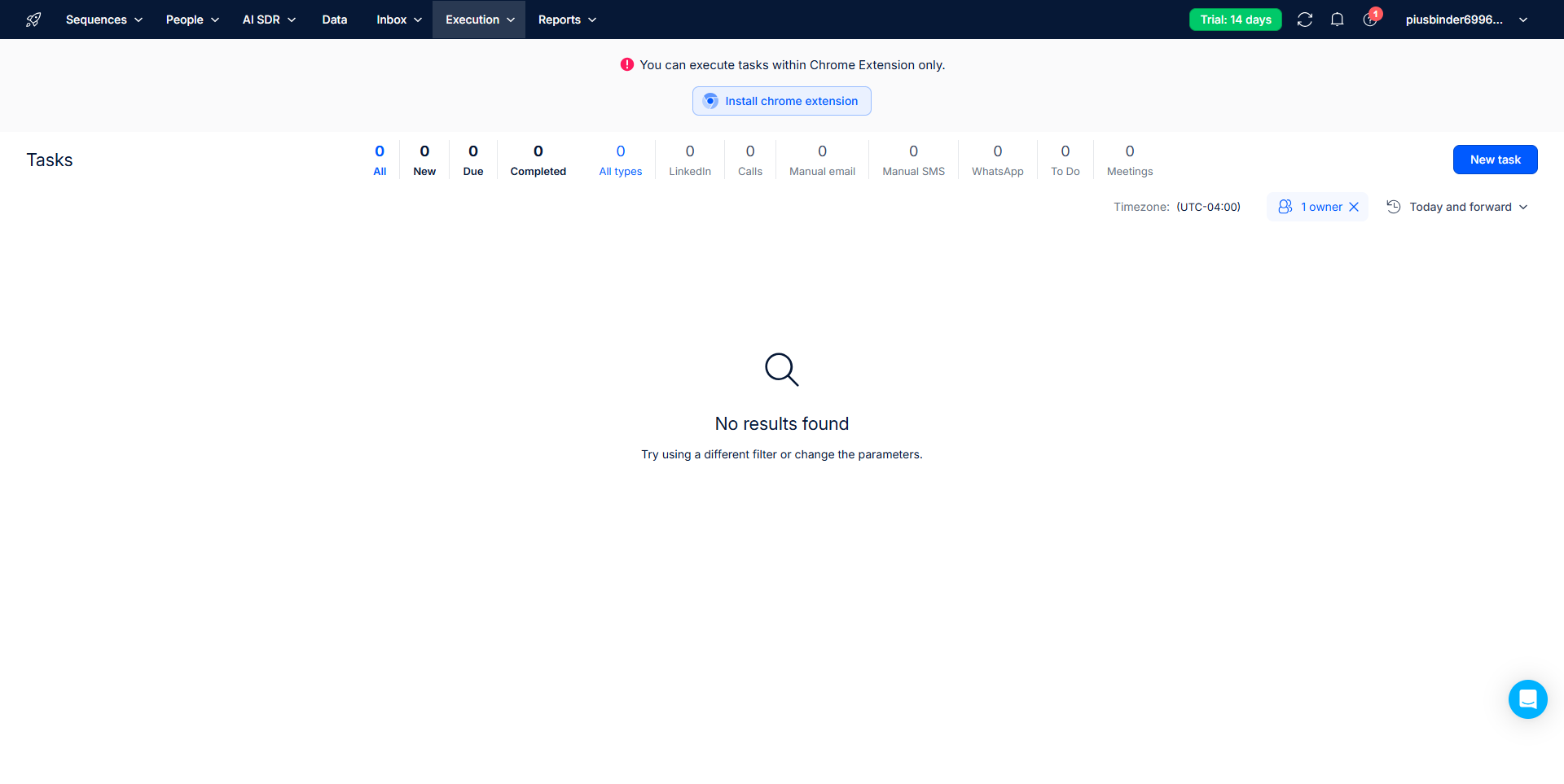1564x784 pixels.
Task: Go to the Data page
Action: tap(334, 20)
